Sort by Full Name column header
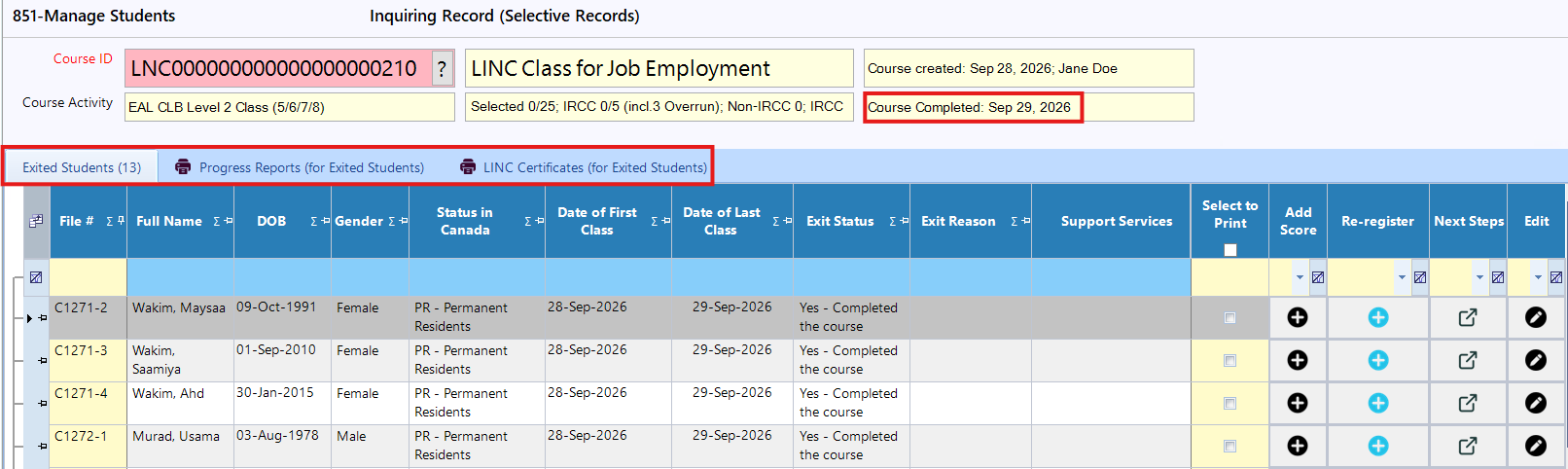Screen dimensions: 1568x469 169,221
